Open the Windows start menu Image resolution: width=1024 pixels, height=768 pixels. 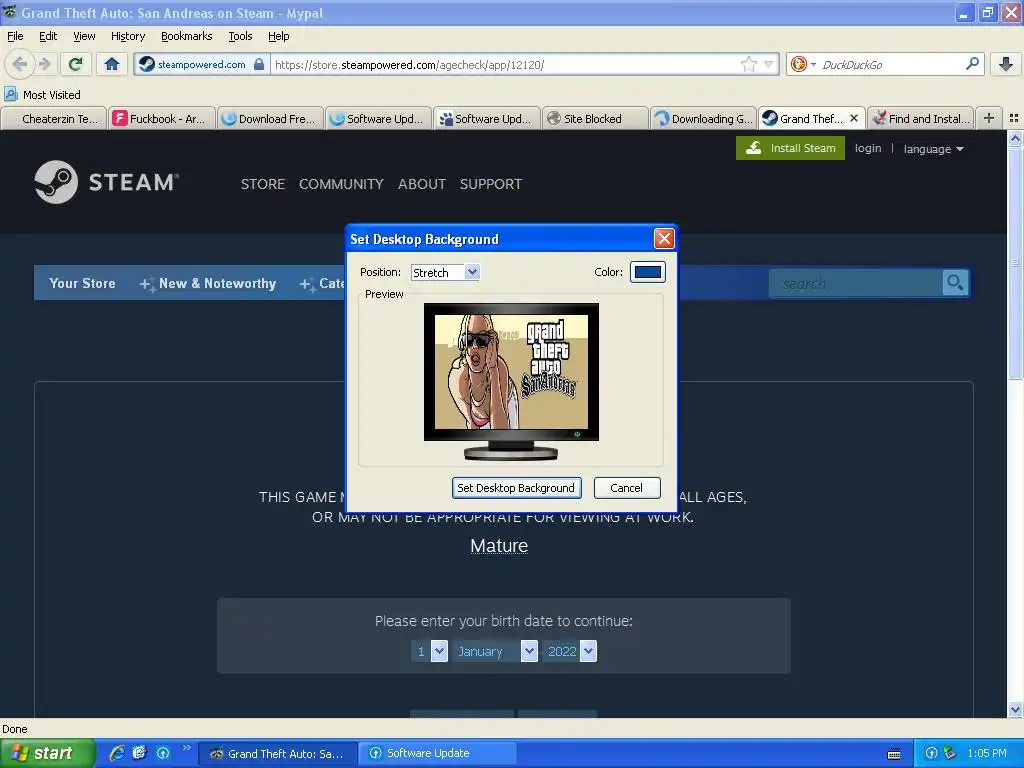(48, 753)
